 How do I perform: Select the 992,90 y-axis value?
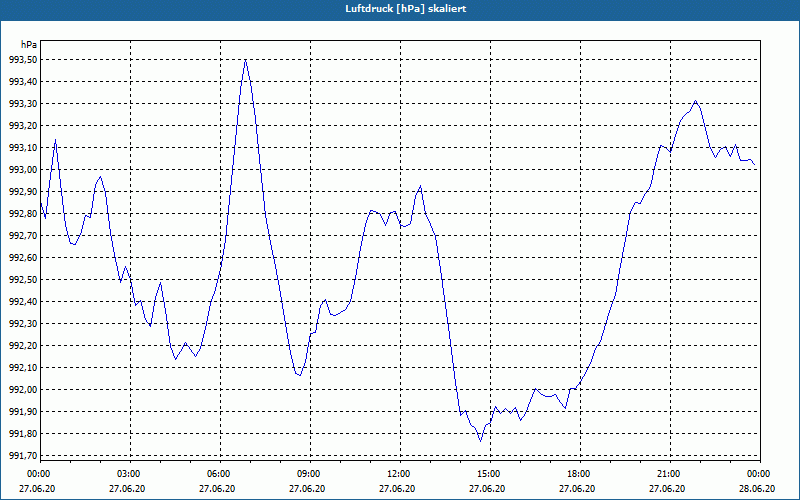[23, 192]
